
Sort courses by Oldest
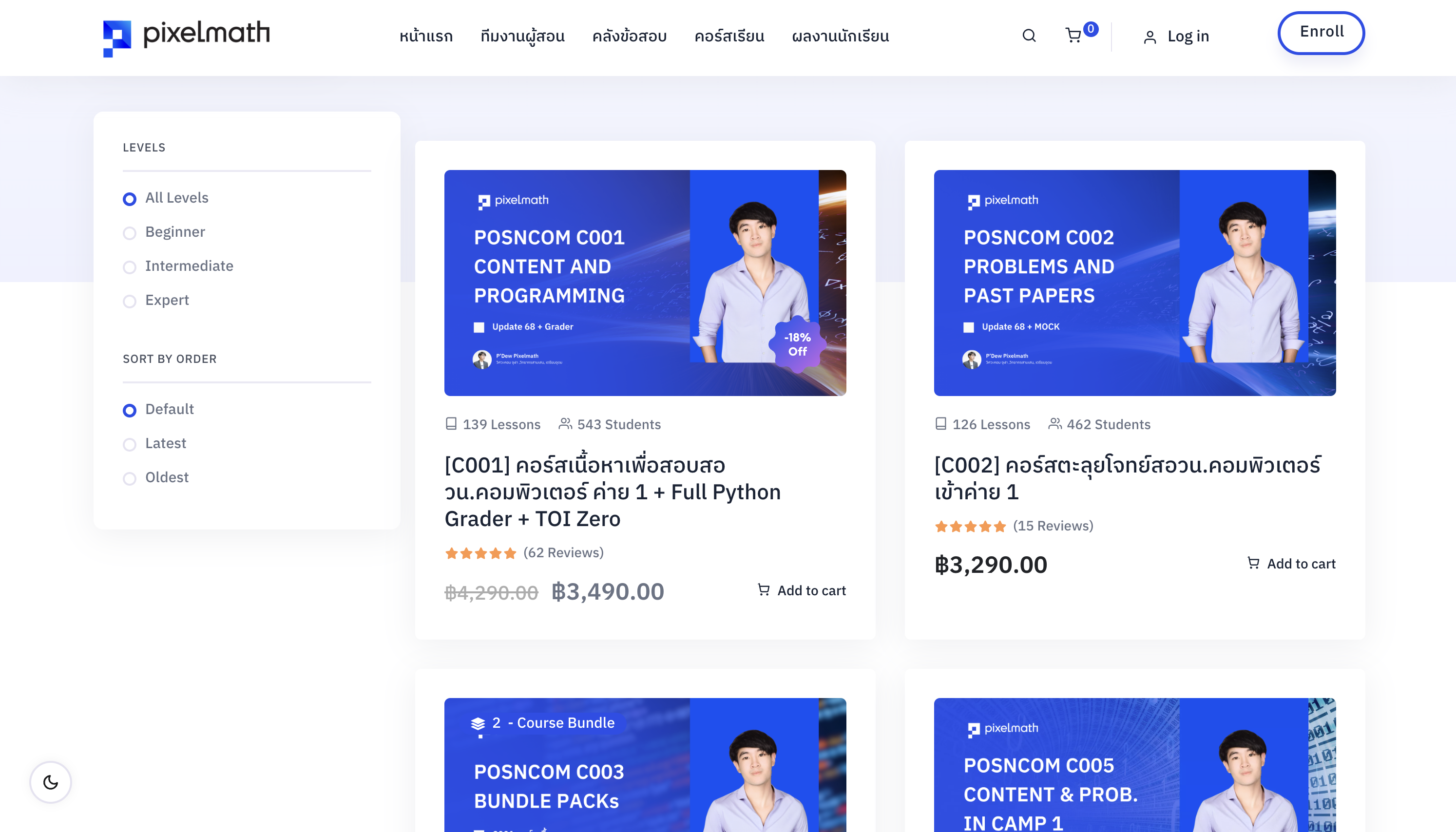[x=155, y=478]
